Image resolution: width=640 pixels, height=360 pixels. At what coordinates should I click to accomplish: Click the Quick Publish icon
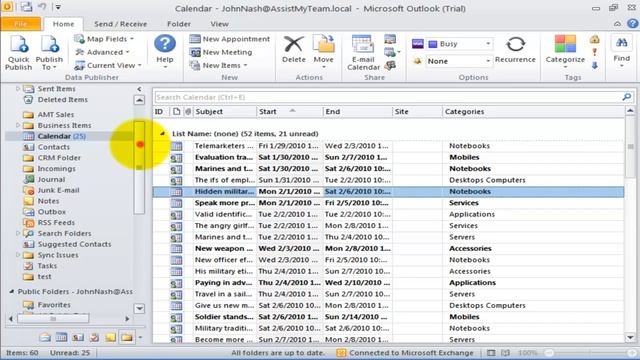18,53
